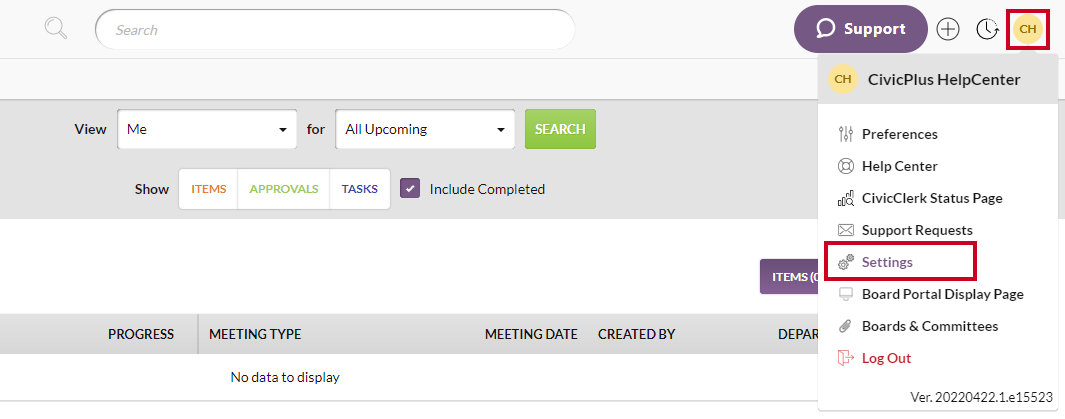Screen dimensions: 1065x419
Task: Expand the View dropdown set to Me
Action: (x=207, y=129)
